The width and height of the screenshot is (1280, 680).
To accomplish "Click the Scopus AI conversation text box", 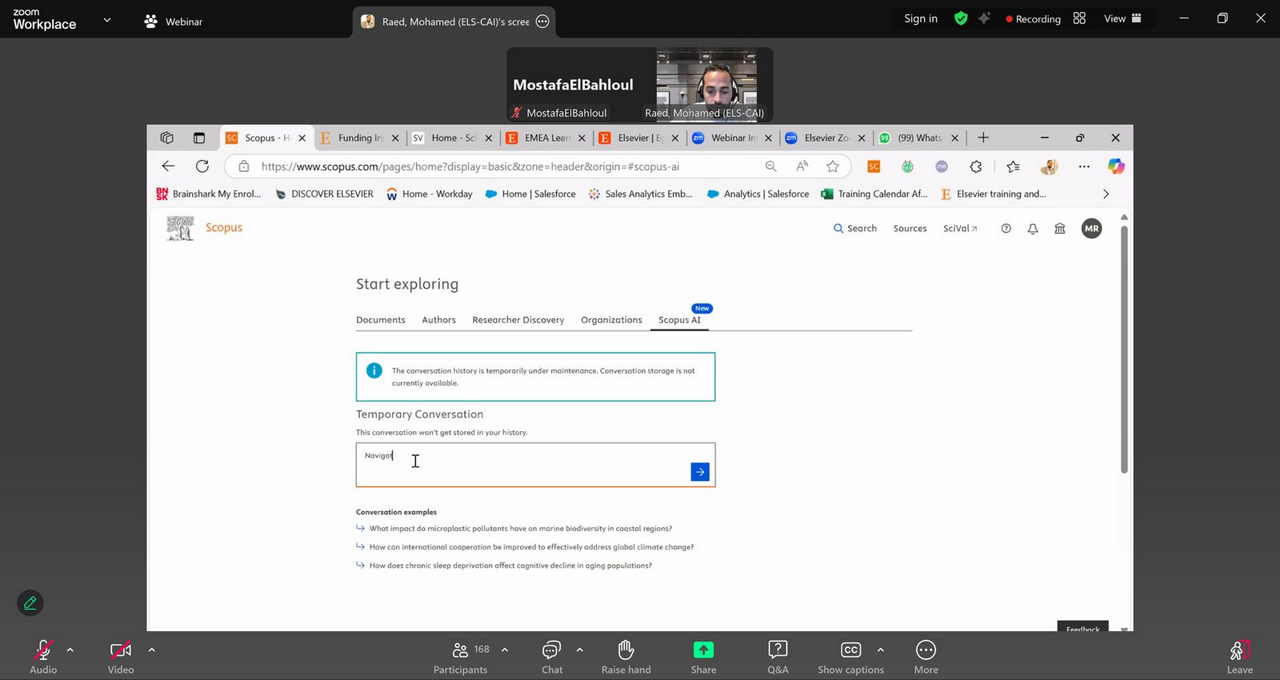I will pyautogui.click(x=535, y=465).
